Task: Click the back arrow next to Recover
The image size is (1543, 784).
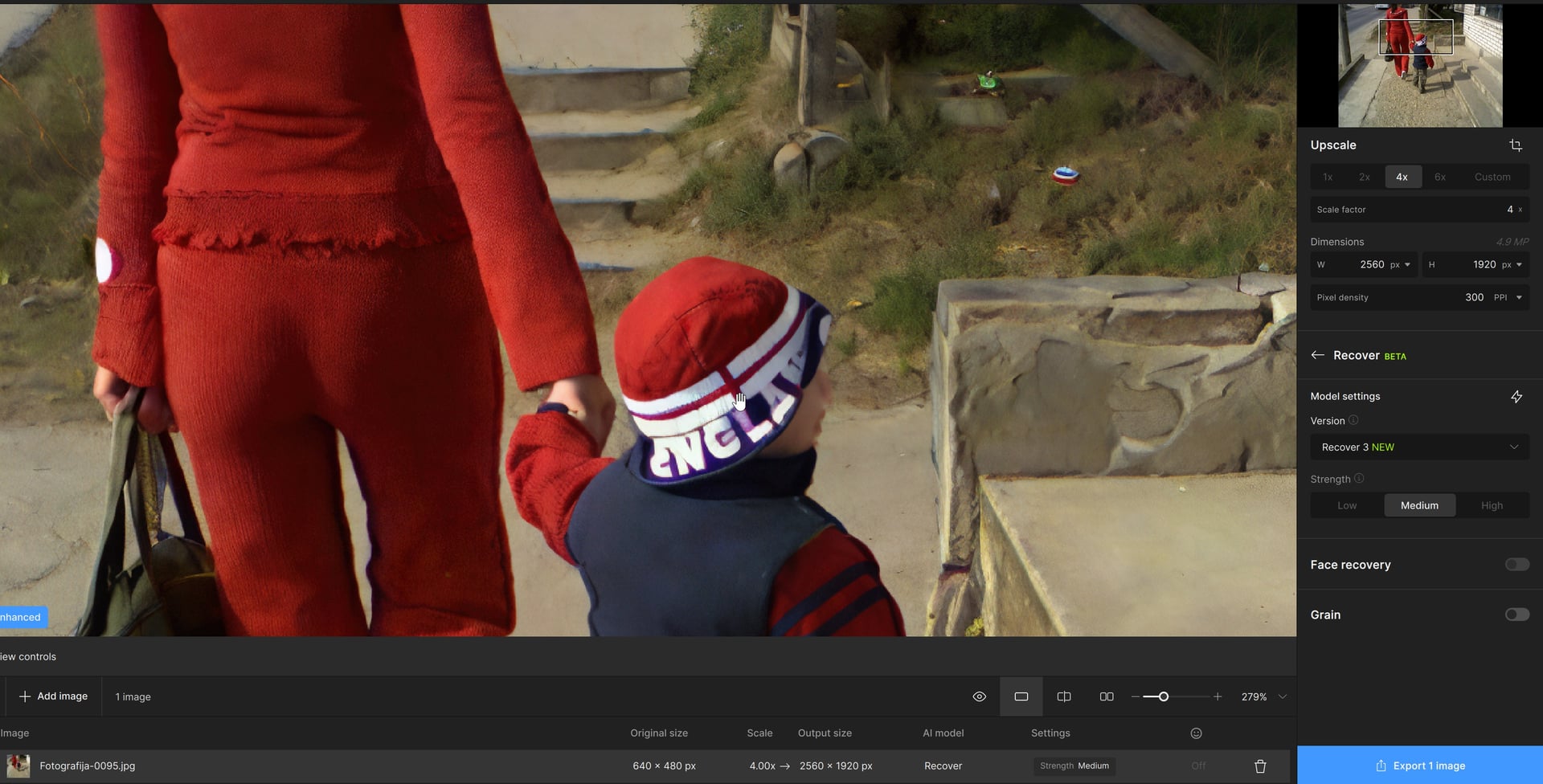Action: (1317, 355)
